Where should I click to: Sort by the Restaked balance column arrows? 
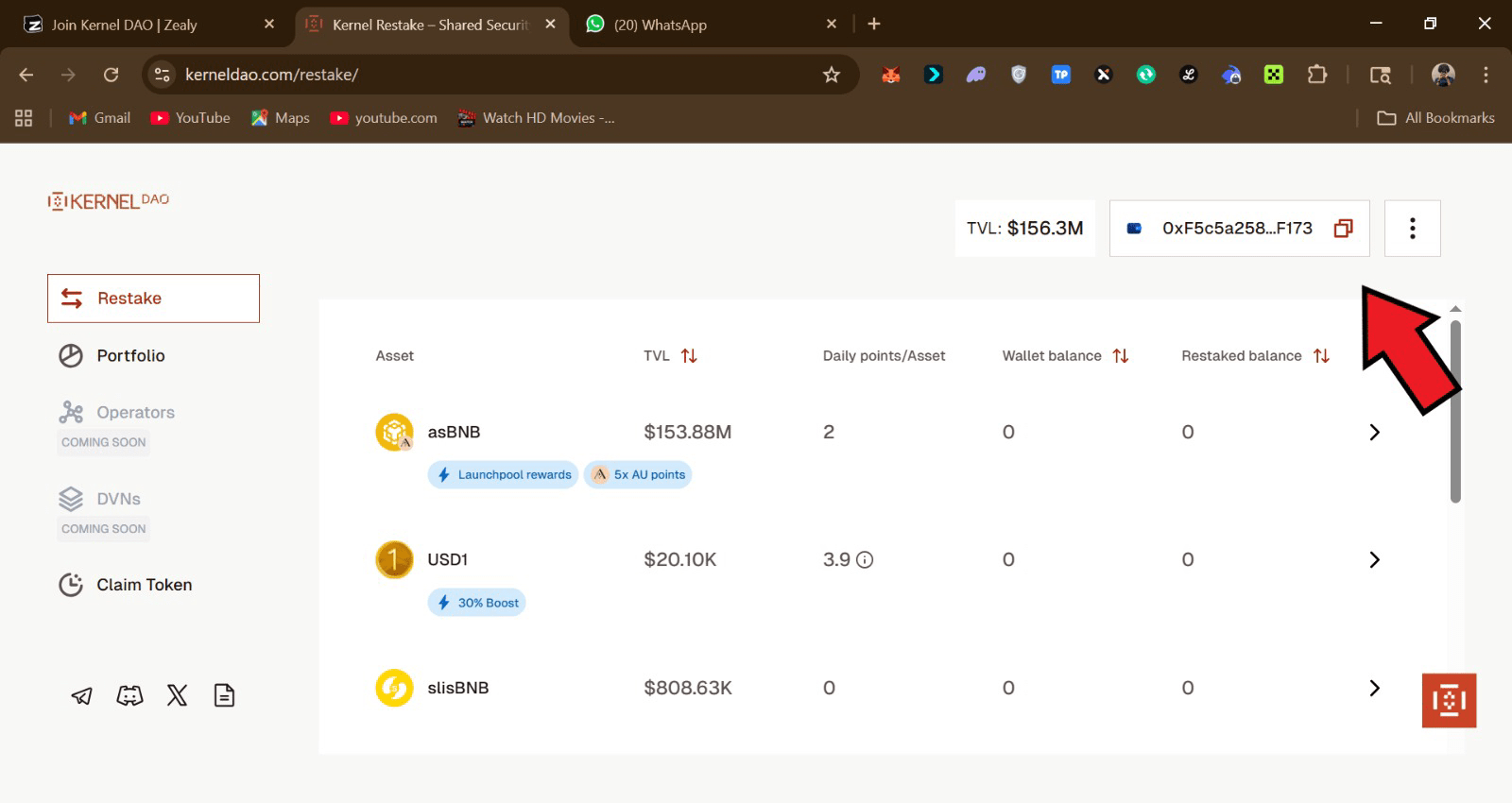[1321, 356]
